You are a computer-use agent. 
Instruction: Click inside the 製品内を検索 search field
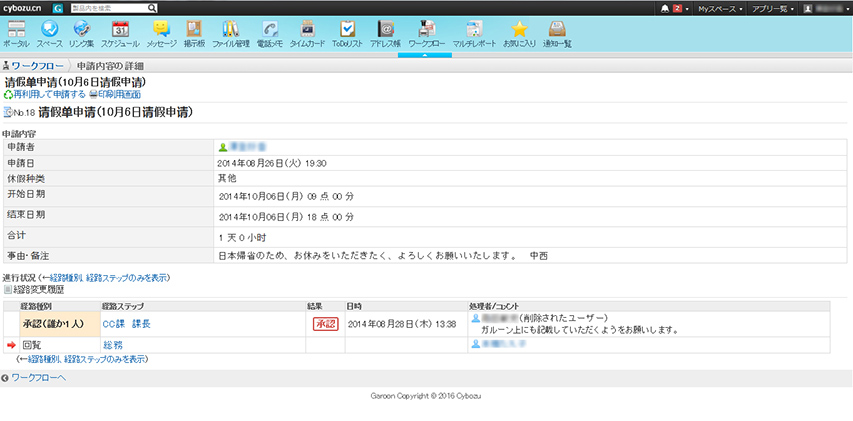pos(108,8)
